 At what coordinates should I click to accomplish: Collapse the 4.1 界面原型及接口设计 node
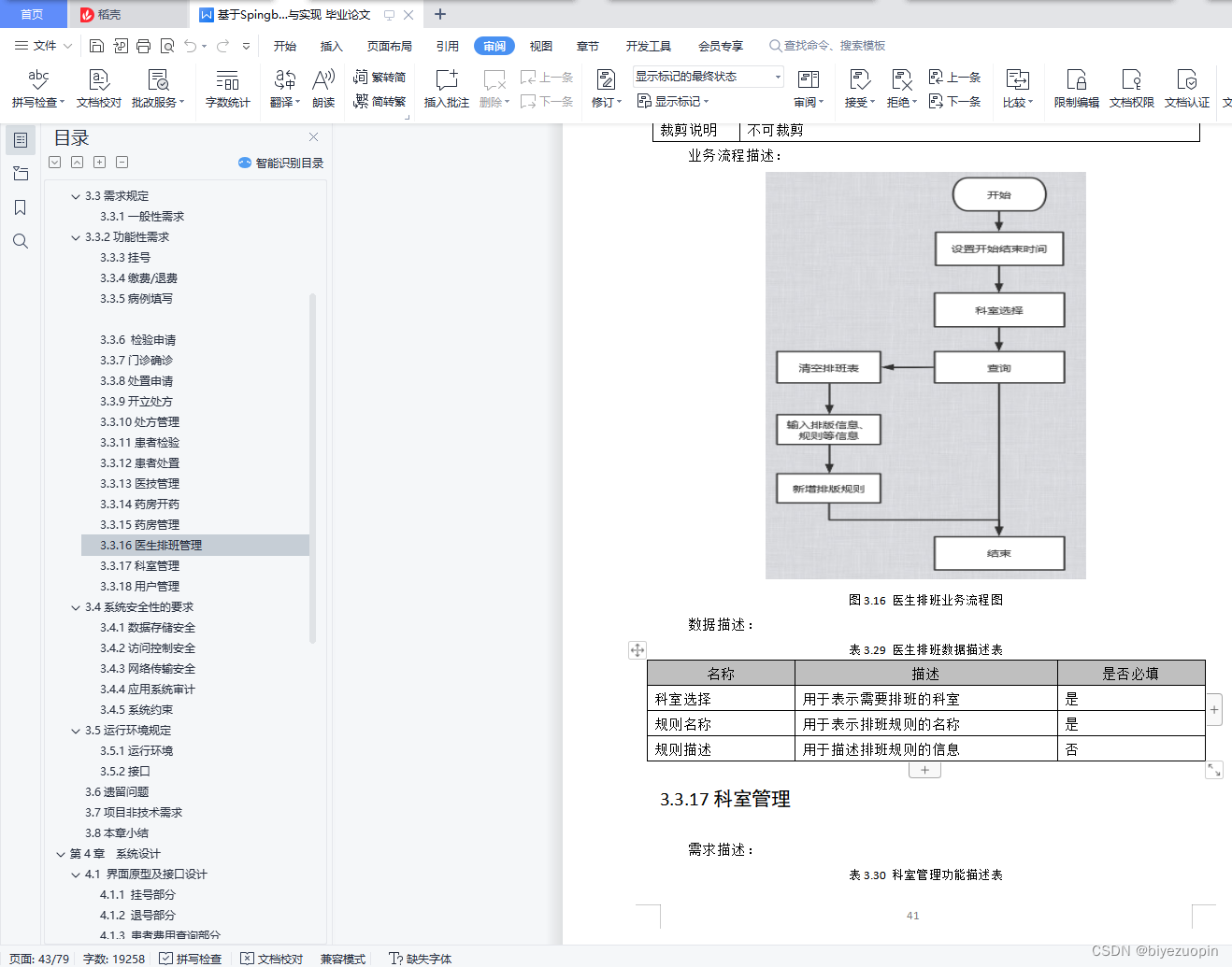pos(76,875)
